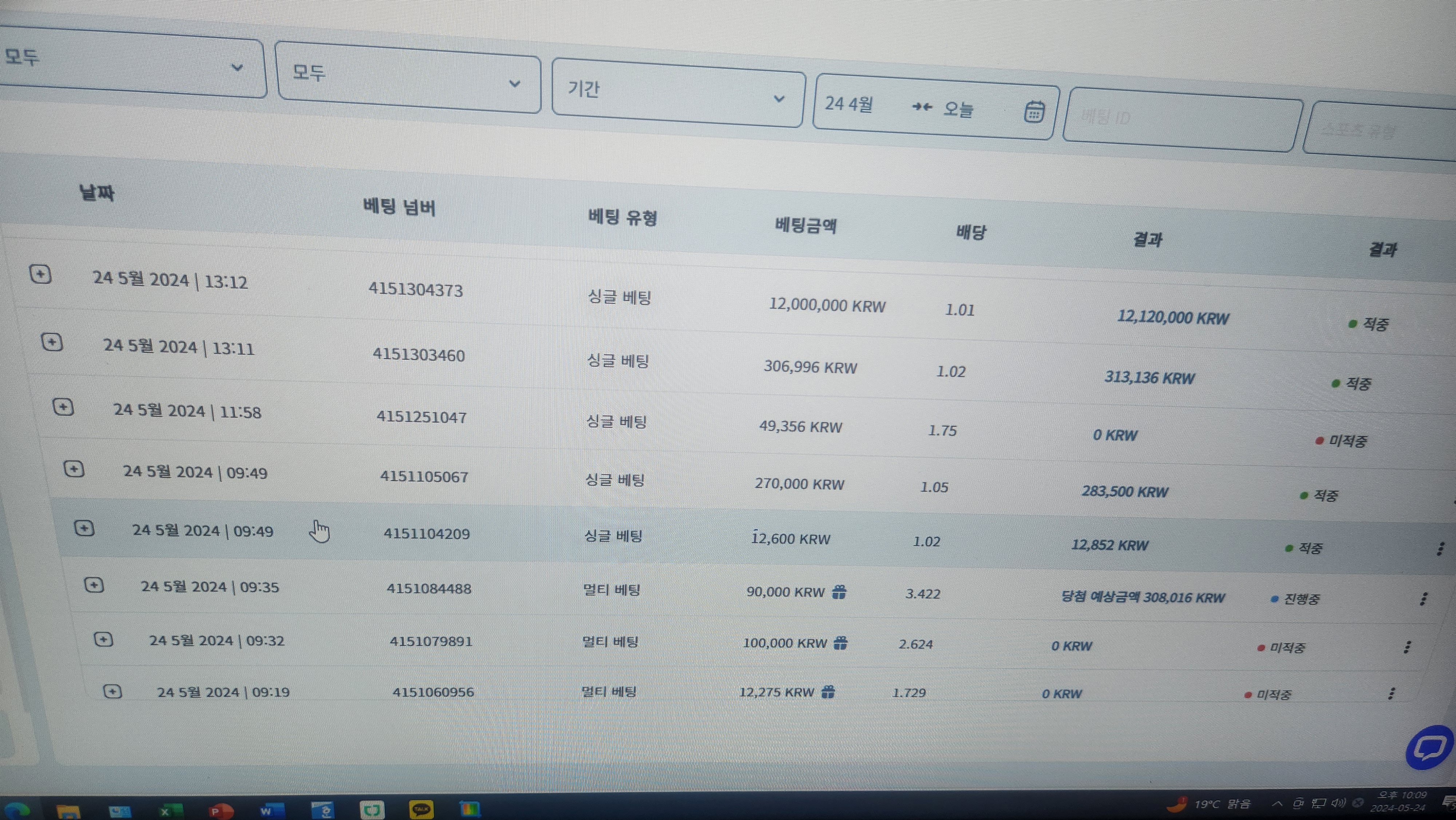Click gift icon beside 90,000 KRW bet
The height and width of the screenshot is (820, 1456).
tap(839, 592)
